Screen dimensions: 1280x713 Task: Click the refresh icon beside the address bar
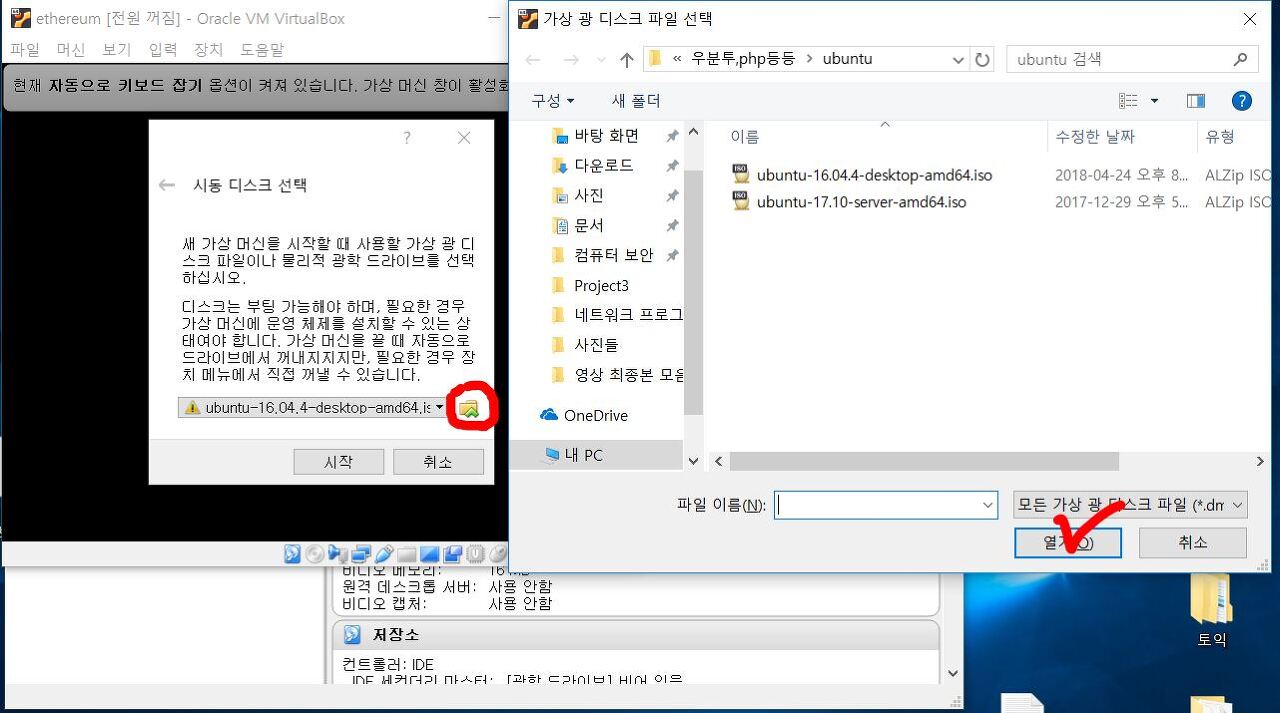(x=983, y=60)
